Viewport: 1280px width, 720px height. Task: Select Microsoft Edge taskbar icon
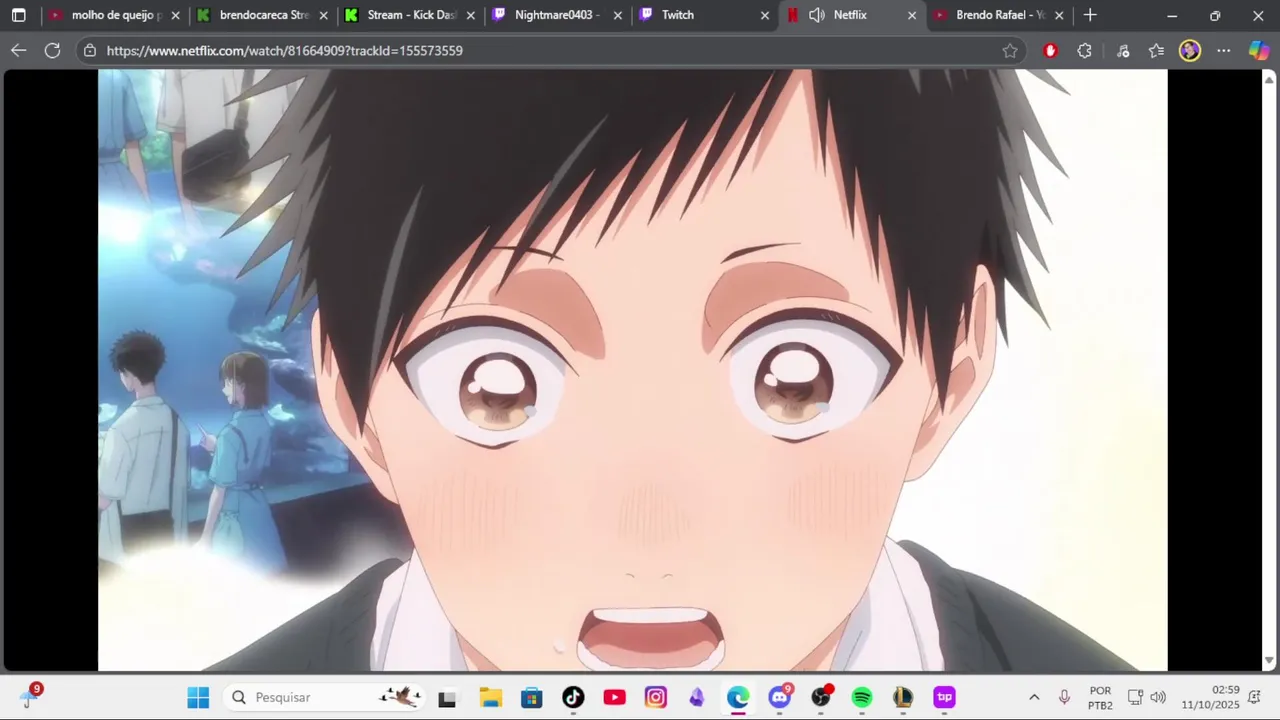pyautogui.click(x=738, y=698)
